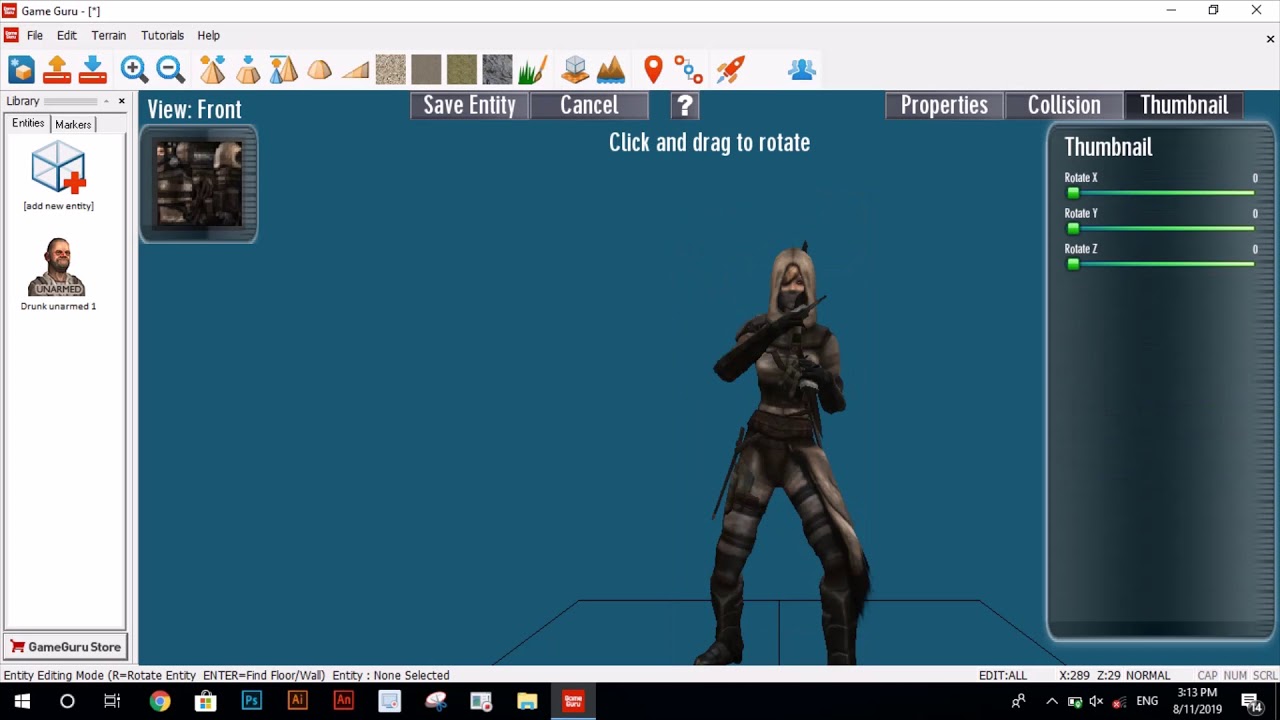Show hidden system tray icons

[1052, 701]
